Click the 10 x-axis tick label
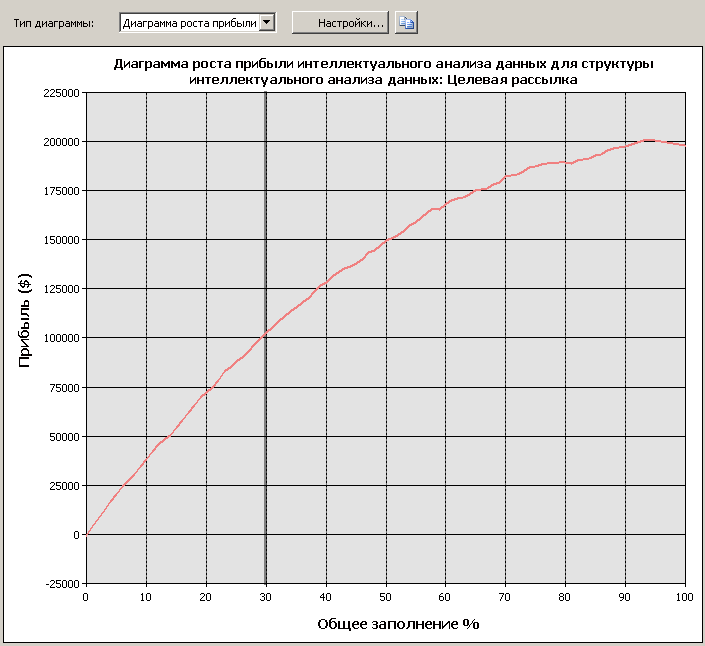Image resolution: width=705 pixels, height=646 pixels. (x=145, y=597)
